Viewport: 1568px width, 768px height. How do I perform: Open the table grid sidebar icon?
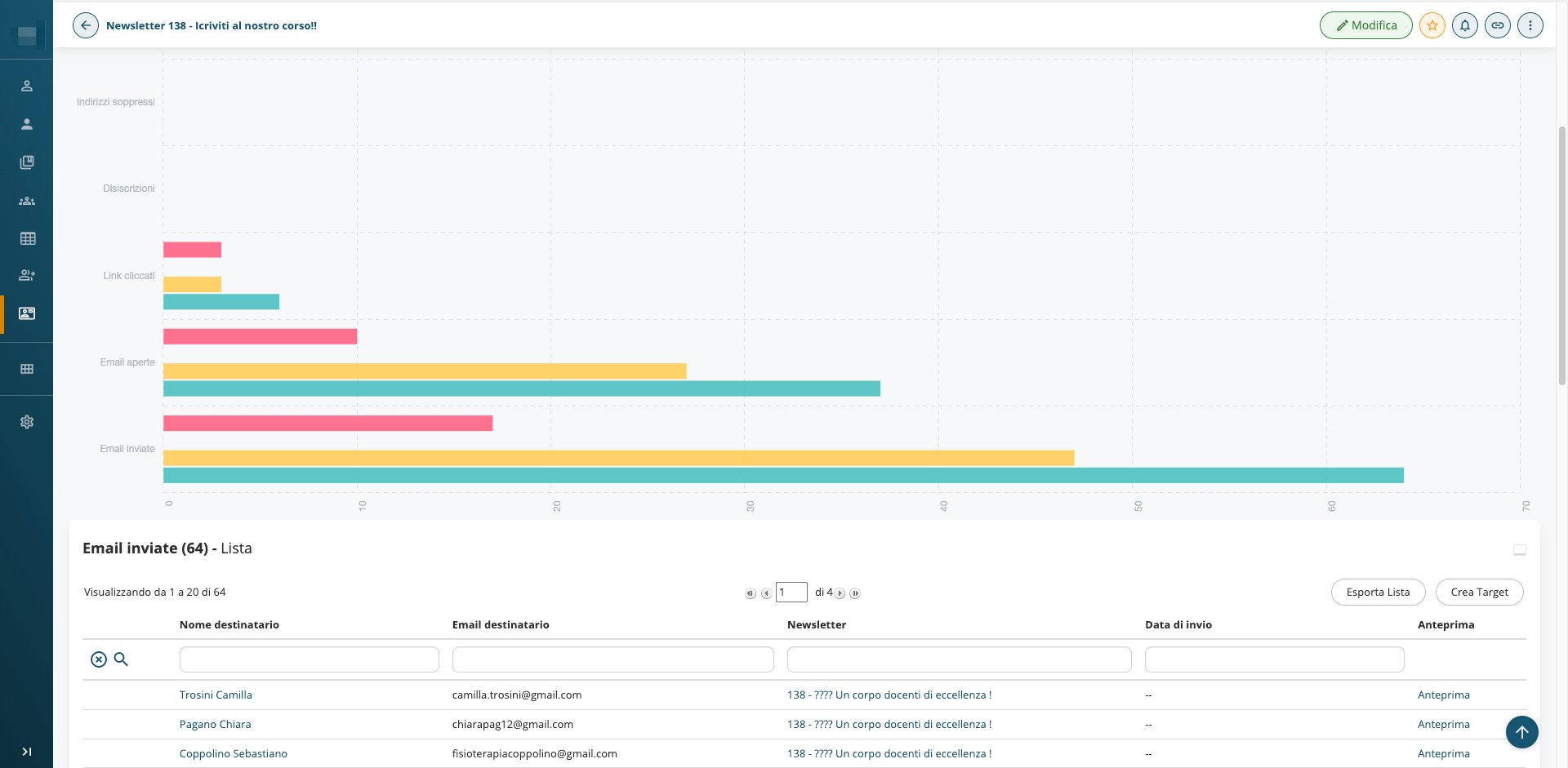(27, 238)
